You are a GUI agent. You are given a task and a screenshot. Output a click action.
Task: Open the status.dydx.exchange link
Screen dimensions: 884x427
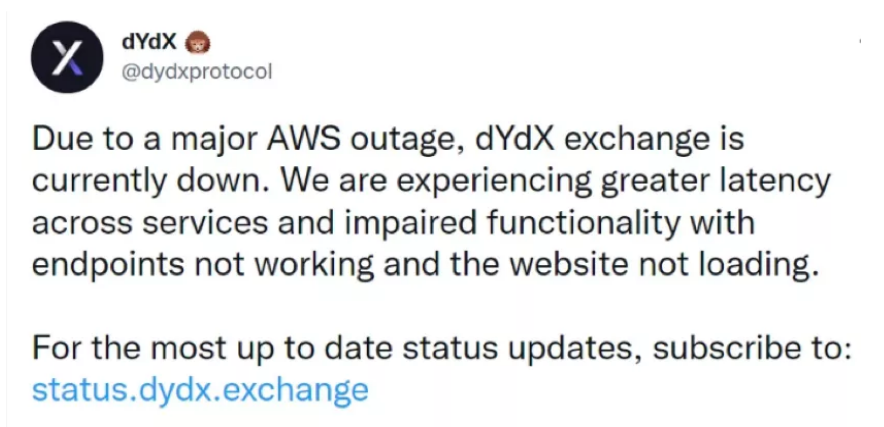200,390
